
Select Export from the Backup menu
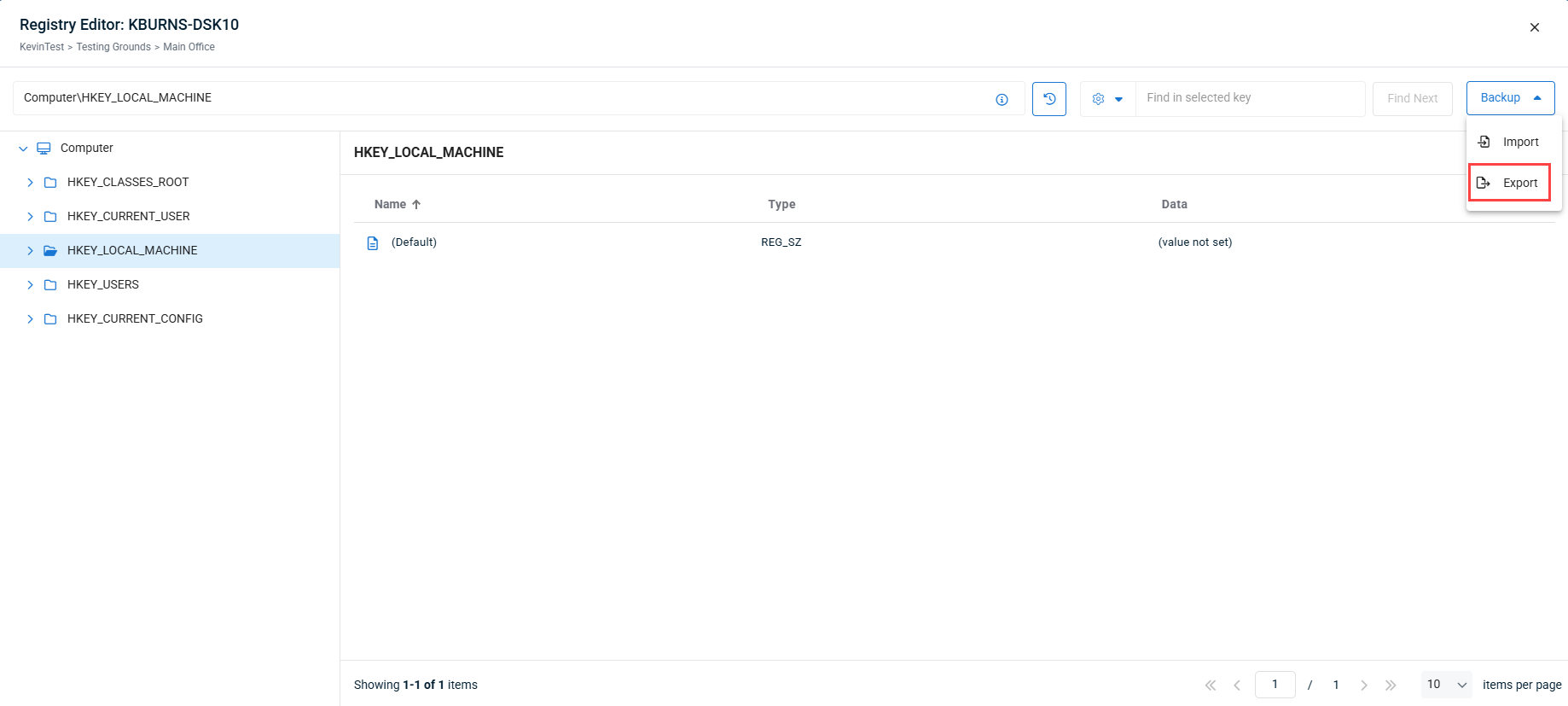(x=1509, y=183)
